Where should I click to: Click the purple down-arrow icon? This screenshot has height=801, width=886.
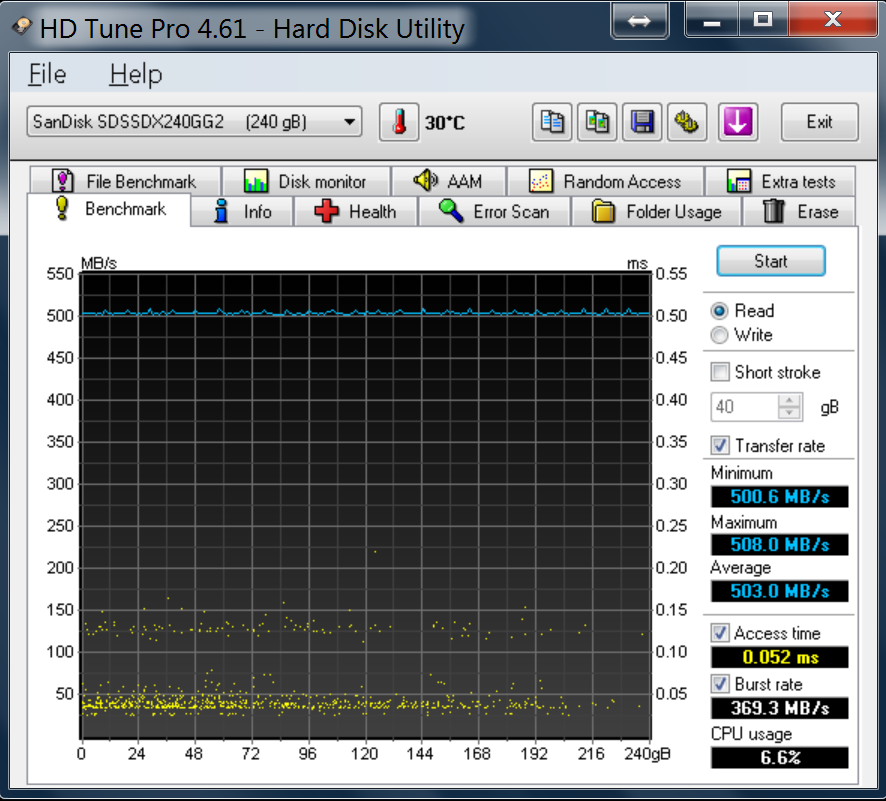tap(737, 122)
